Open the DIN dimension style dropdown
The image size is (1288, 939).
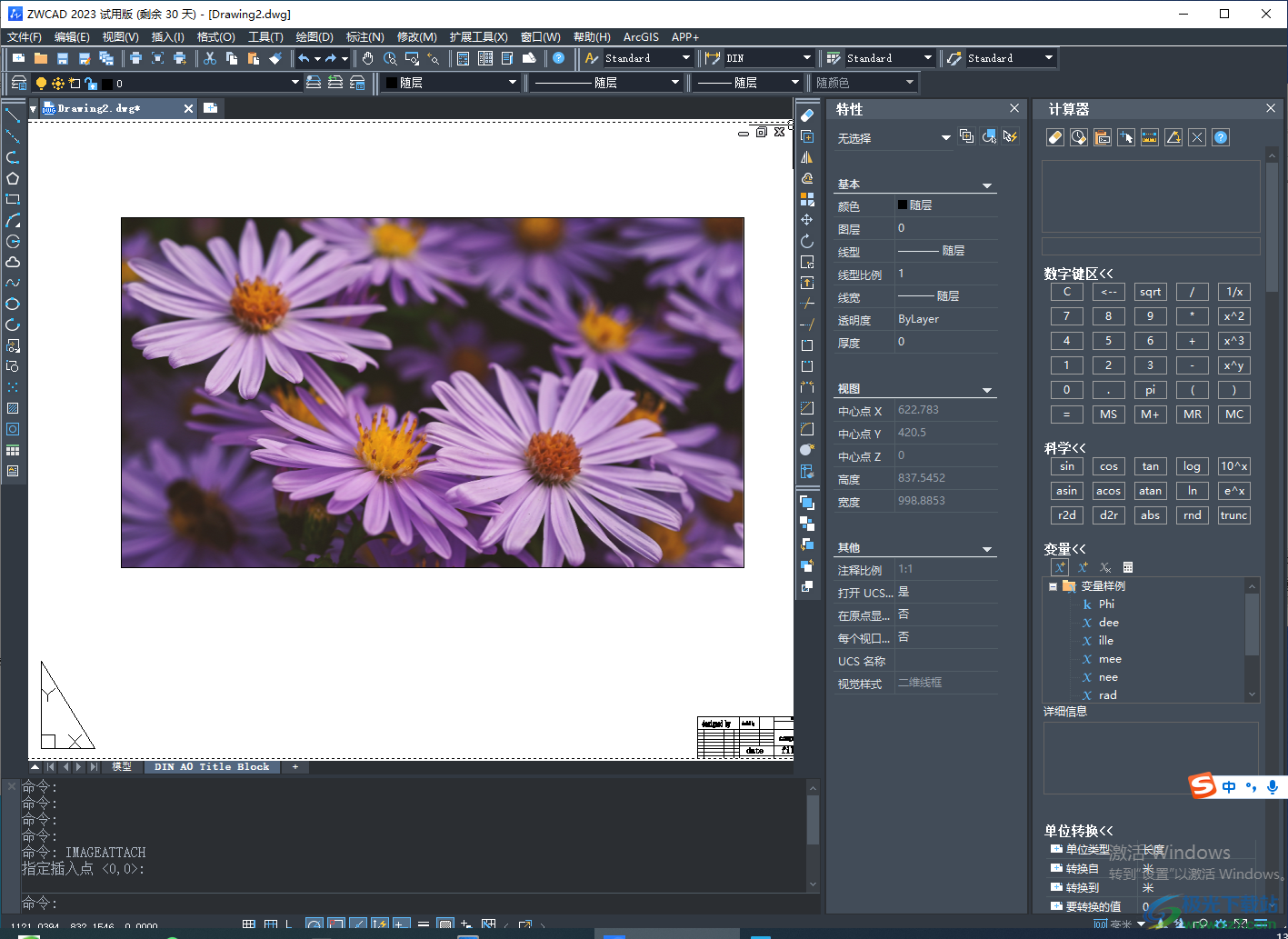807,58
